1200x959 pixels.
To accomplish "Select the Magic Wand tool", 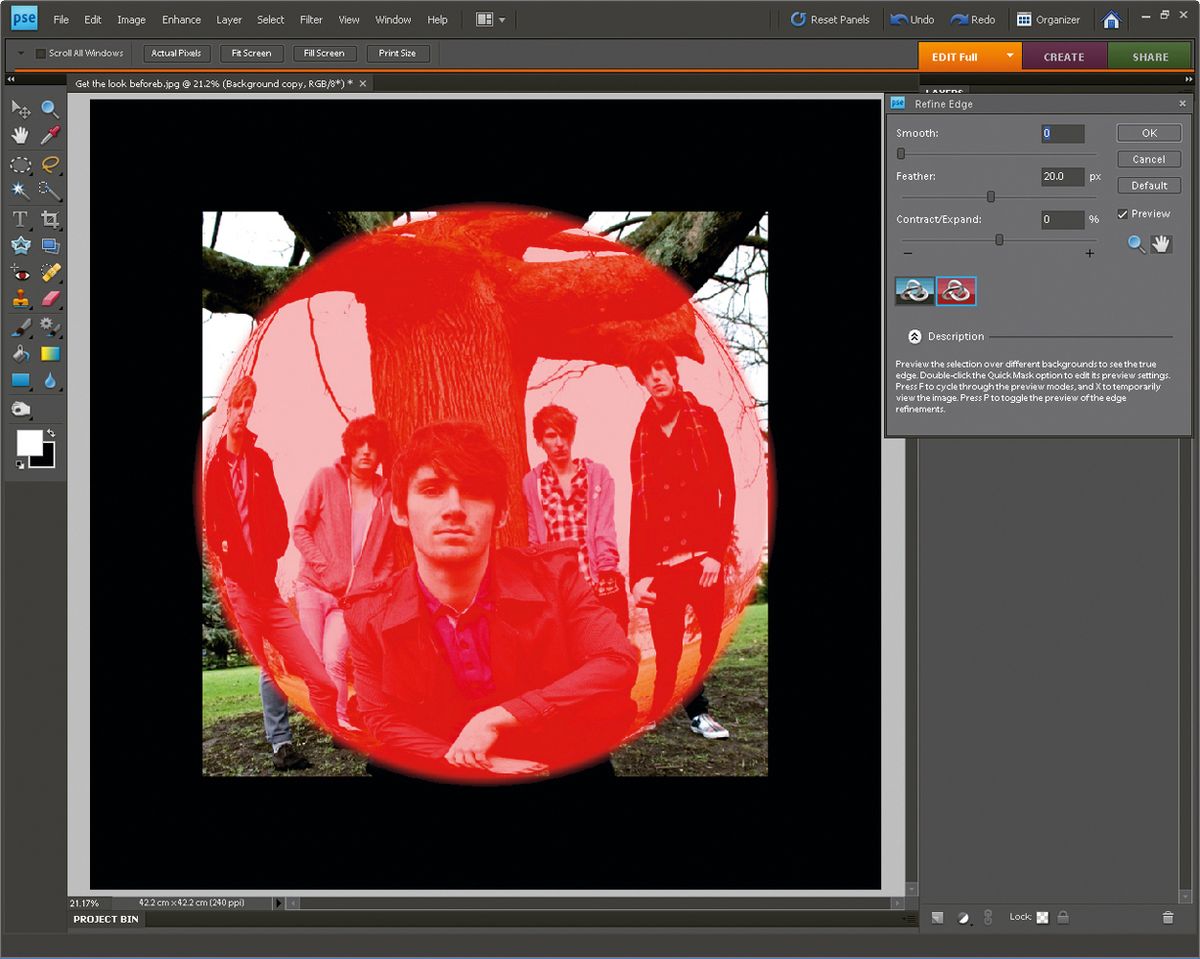I will point(20,190).
